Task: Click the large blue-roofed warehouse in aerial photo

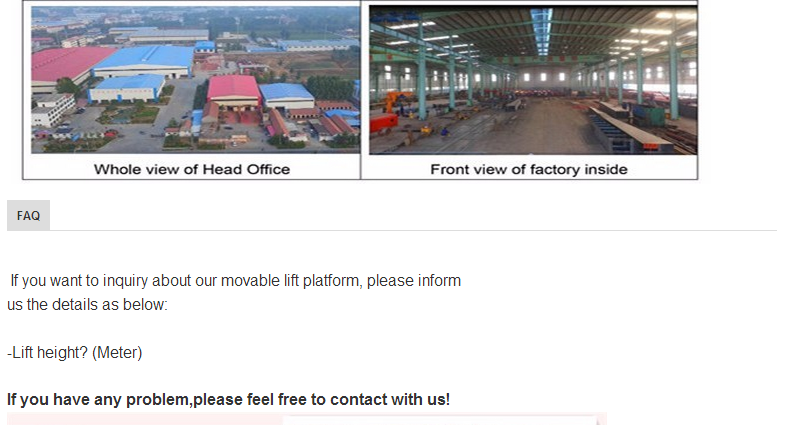Action: [144, 62]
